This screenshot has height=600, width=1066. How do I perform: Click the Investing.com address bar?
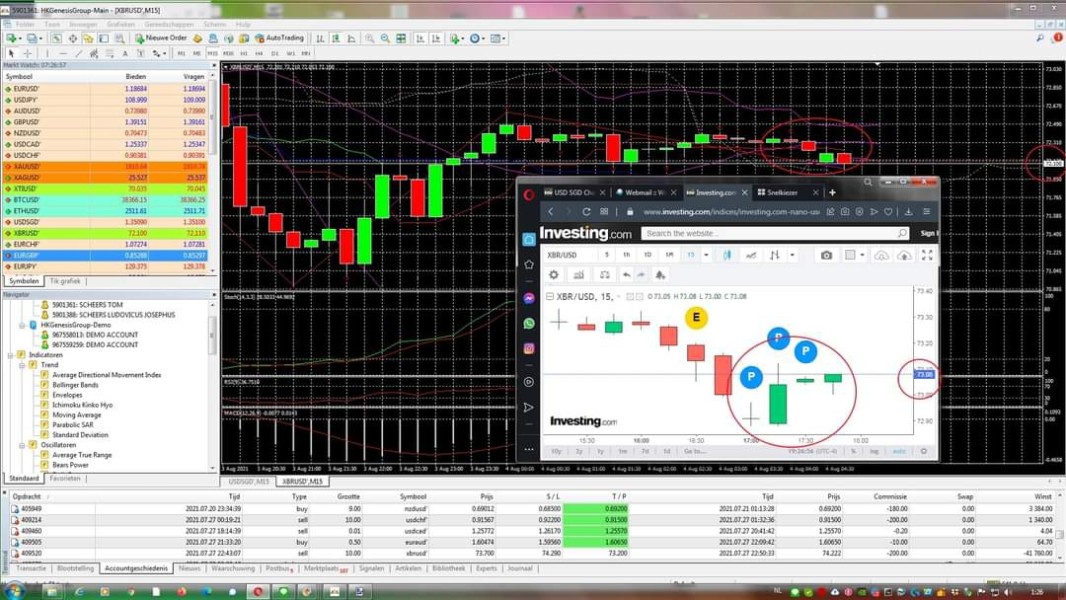pyautogui.click(x=731, y=212)
